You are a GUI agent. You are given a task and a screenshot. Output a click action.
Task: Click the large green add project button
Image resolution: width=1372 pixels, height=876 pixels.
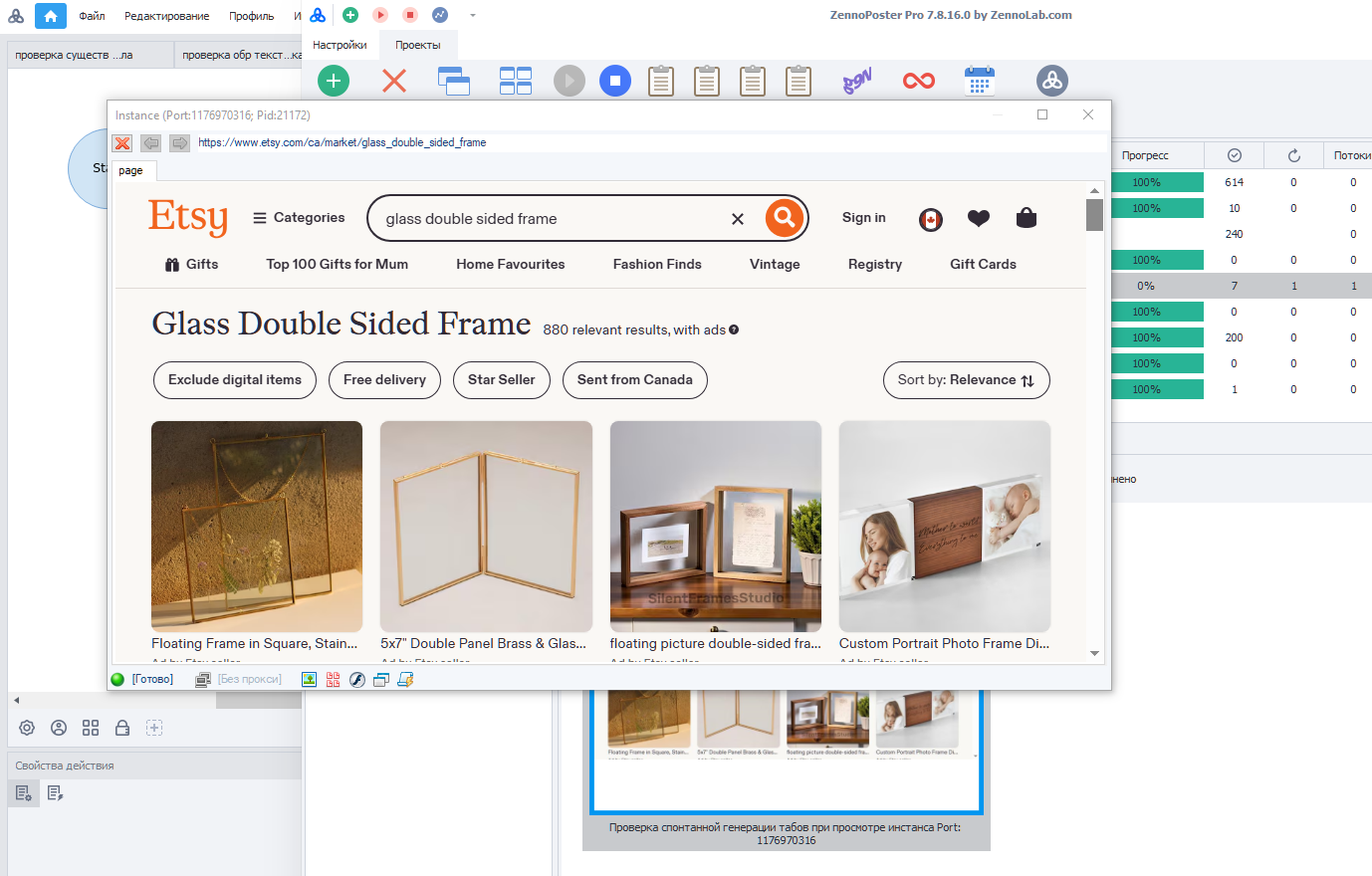click(334, 81)
